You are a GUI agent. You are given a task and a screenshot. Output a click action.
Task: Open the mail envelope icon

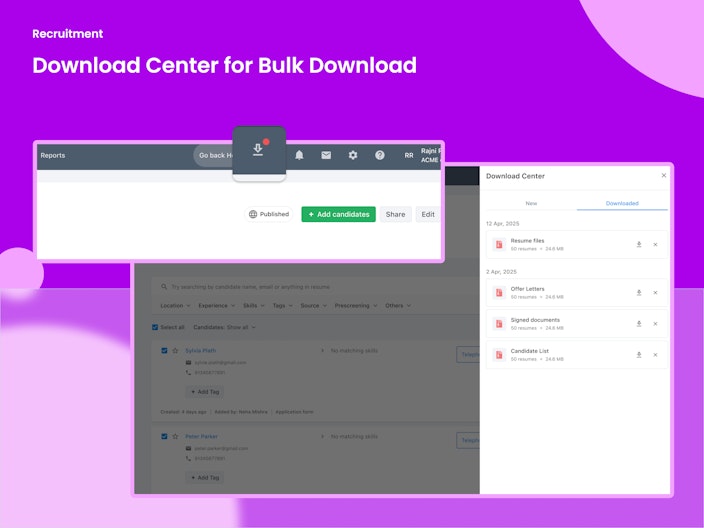326,155
